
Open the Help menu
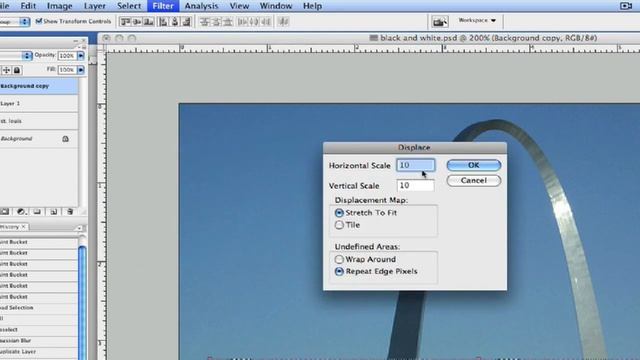312,6
